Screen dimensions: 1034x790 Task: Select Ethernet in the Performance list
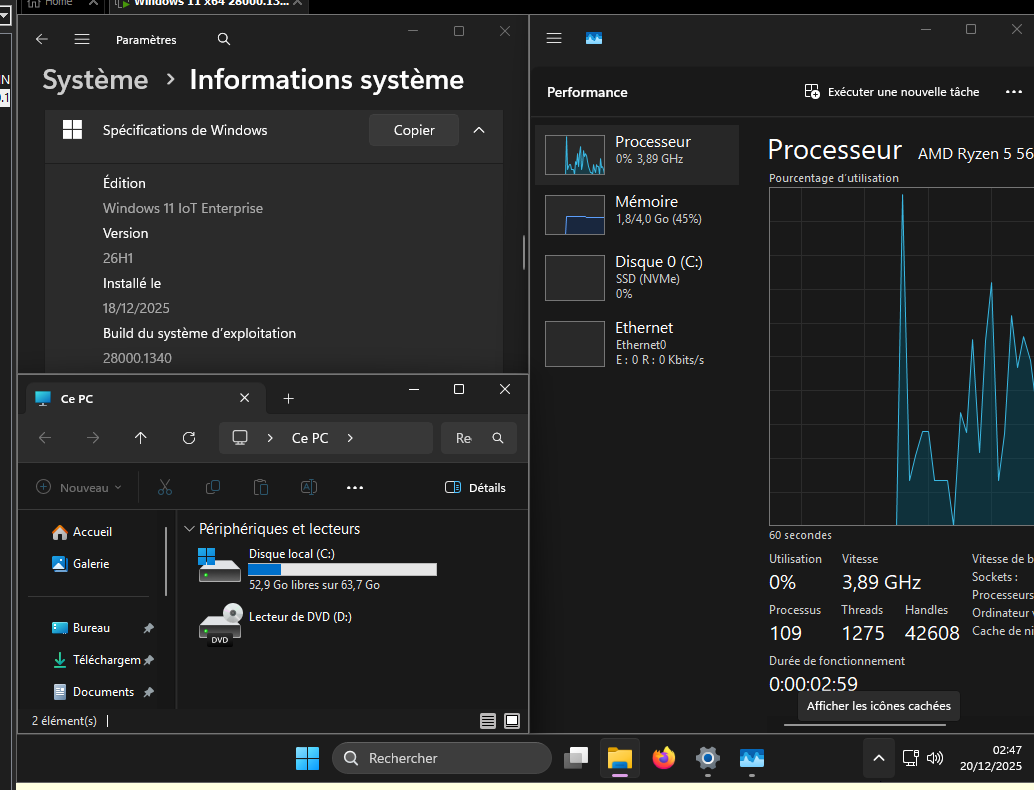(637, 343)
